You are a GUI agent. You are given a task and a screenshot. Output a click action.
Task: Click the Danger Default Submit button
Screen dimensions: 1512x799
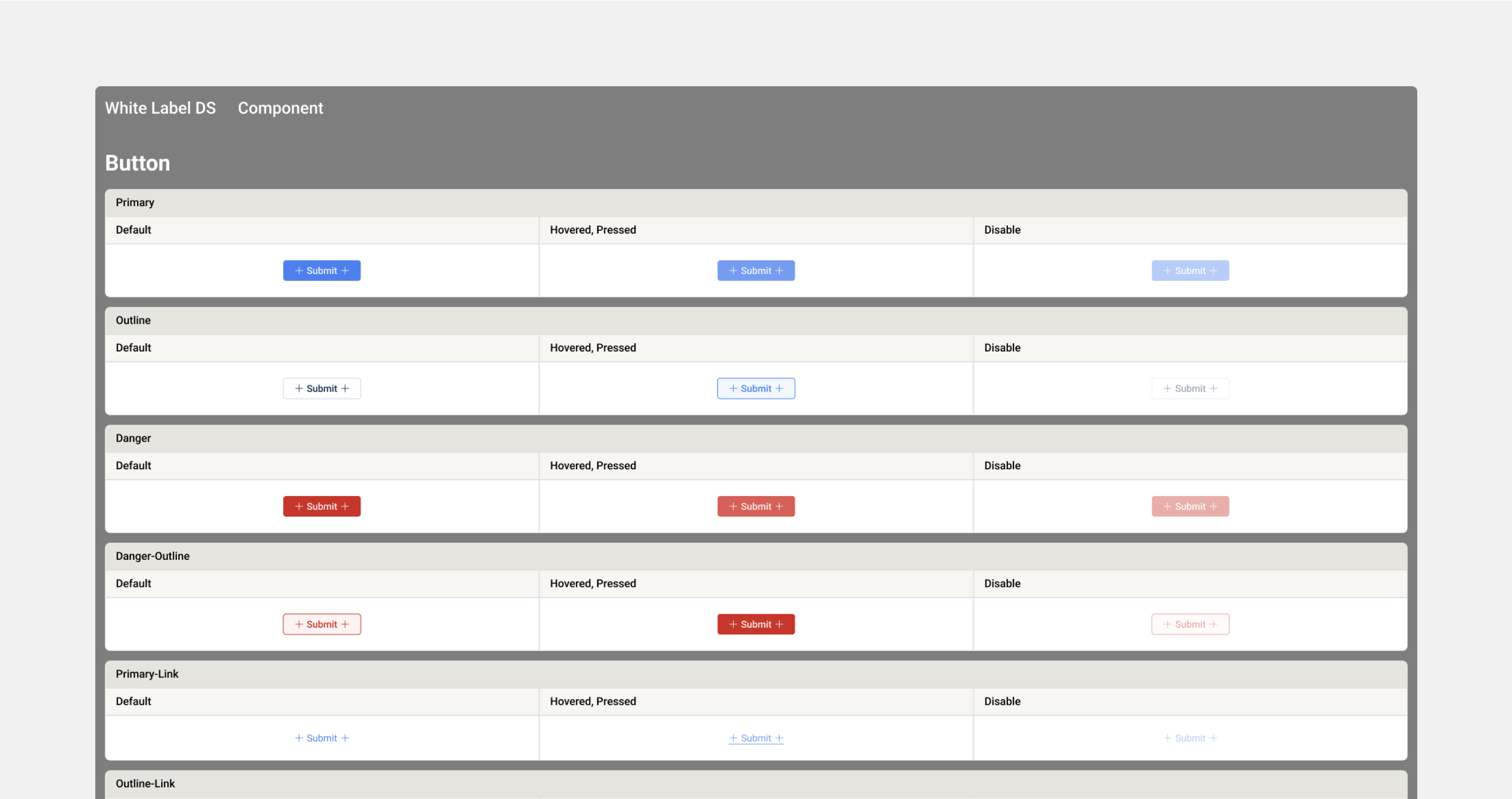322,506
